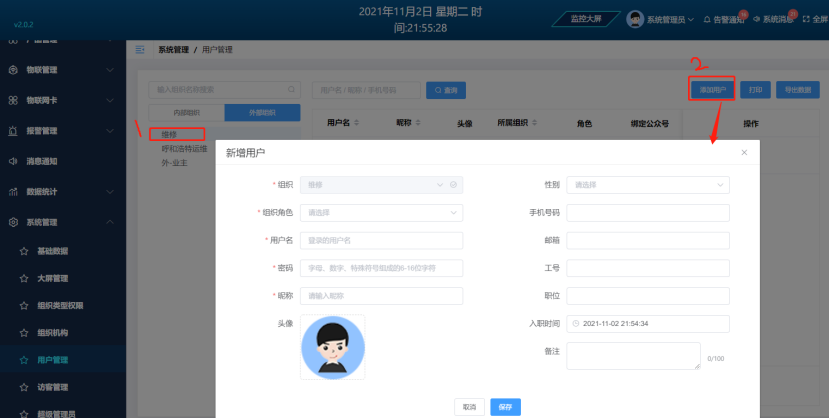Focus the 职位 input field
The height and width of the screenshot is (419, 830).
click(x=648, y=296)
